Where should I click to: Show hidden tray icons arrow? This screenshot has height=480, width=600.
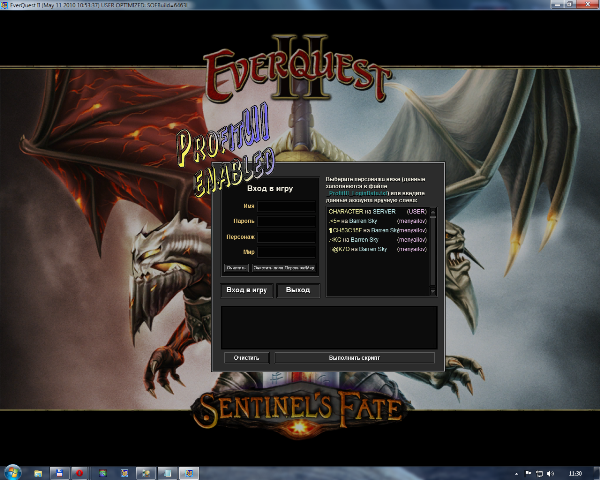517,472
